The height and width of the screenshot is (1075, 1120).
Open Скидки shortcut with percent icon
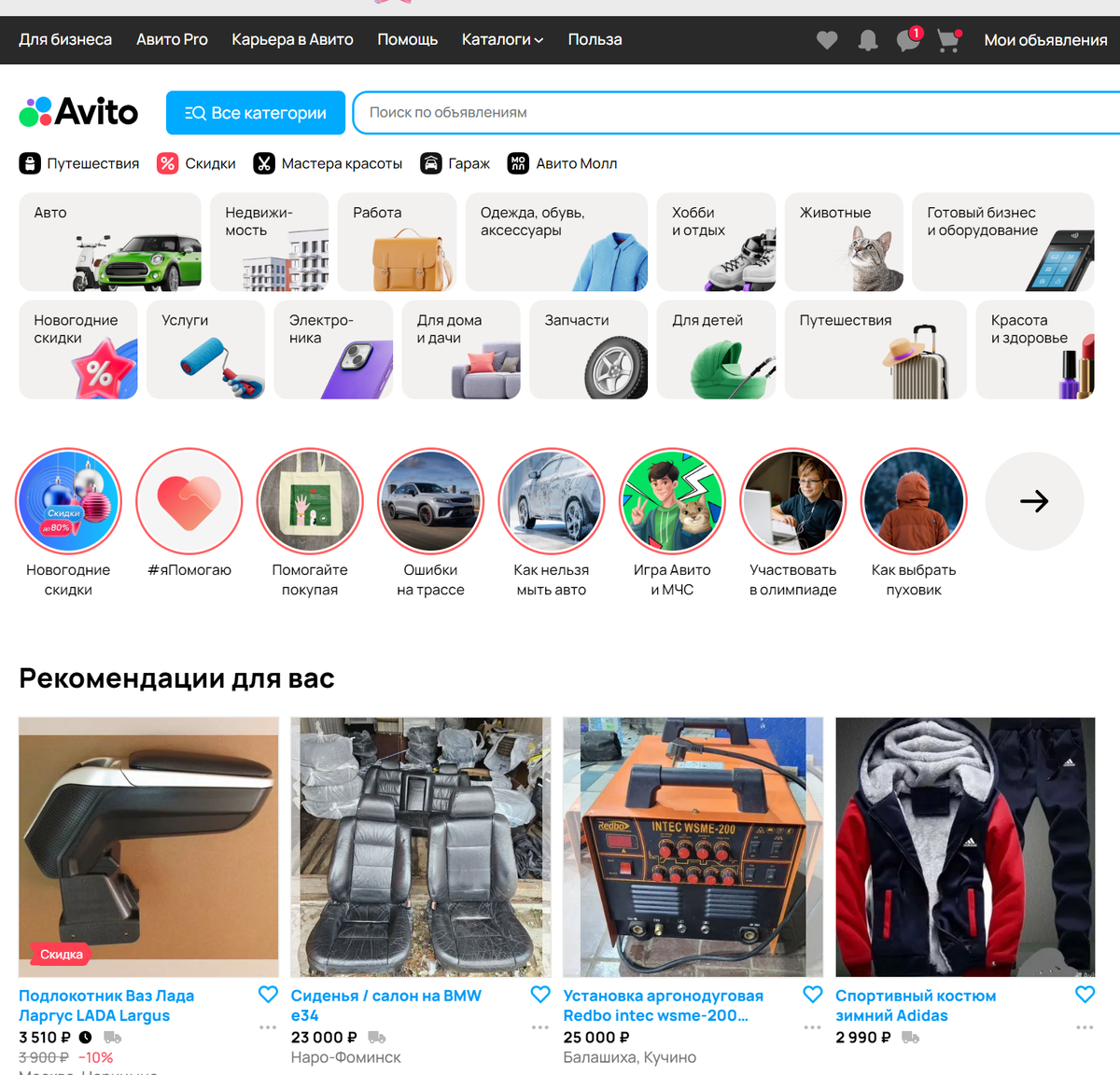tap(196, 163)
